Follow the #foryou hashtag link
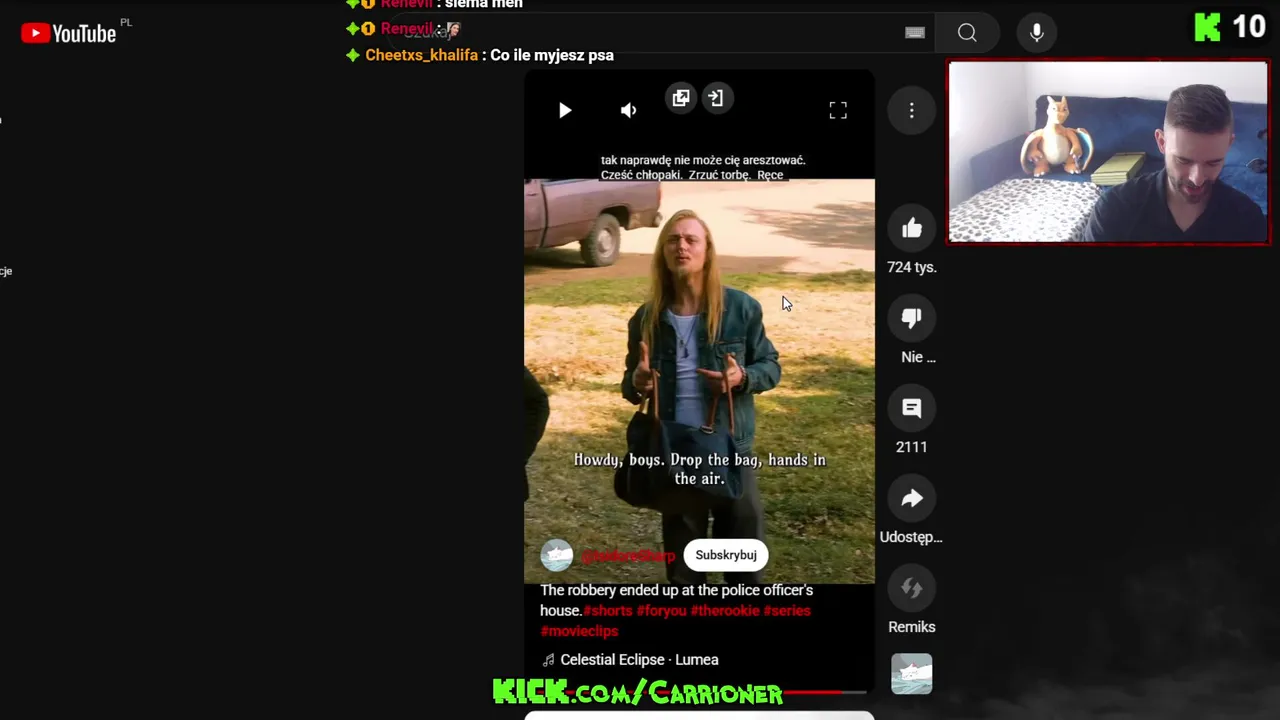The image size is (1280, 720). coord(662,610)
